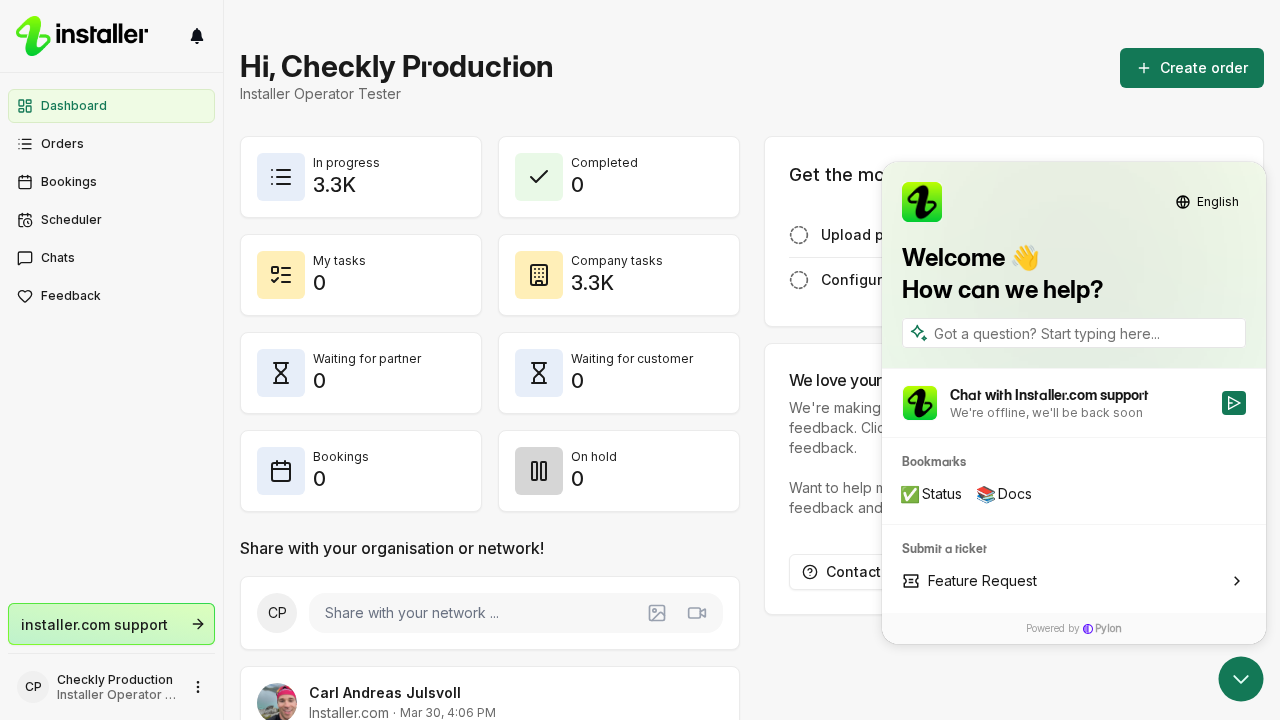Toggle the Configure step circle
This screenshot has height=720, width=1280.
click(x=799, y=280)
